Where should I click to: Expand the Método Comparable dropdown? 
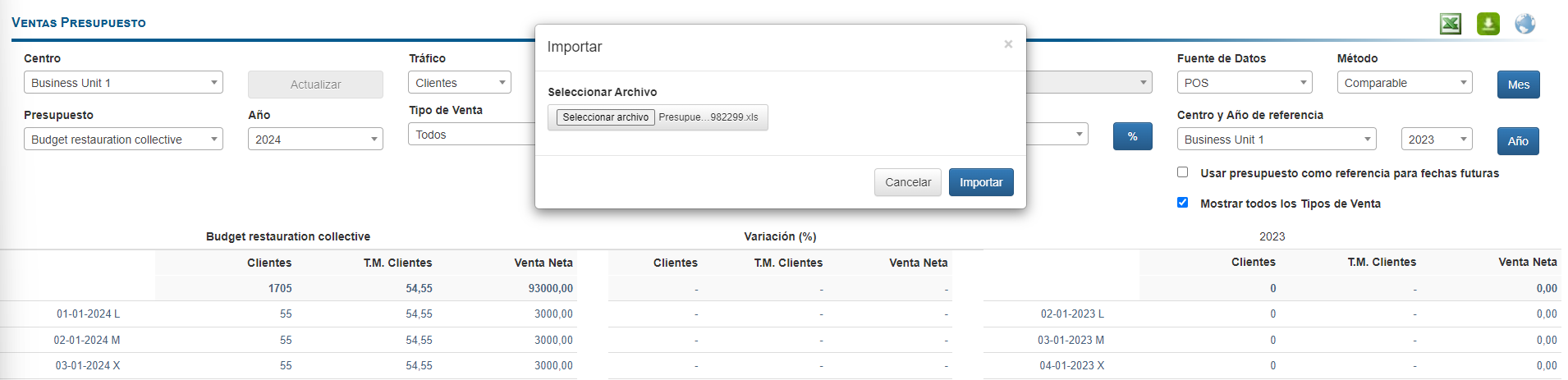click(x=1405, y=83)
